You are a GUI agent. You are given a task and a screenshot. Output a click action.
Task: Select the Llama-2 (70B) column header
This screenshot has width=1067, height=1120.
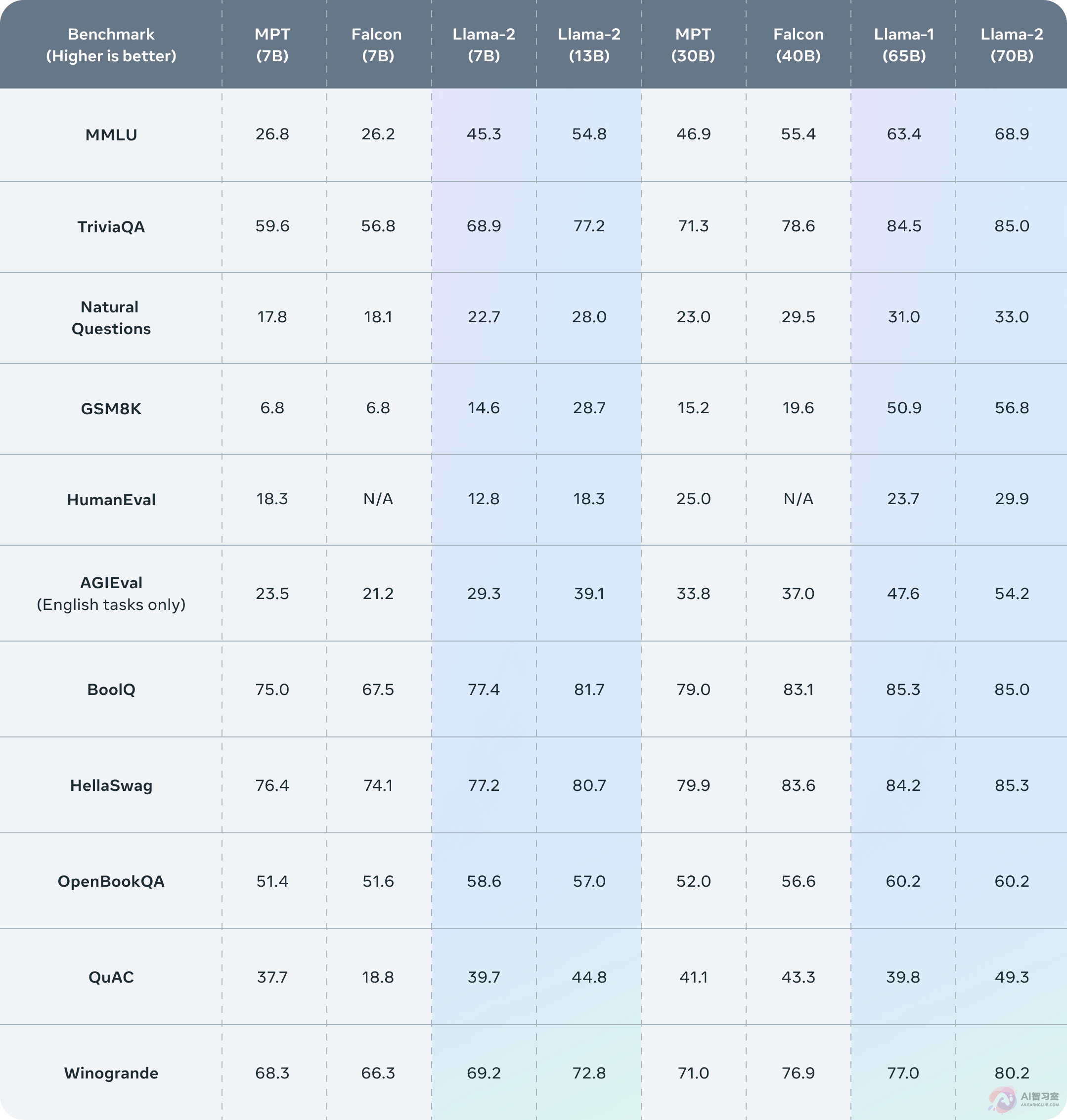coord(1011,45)
